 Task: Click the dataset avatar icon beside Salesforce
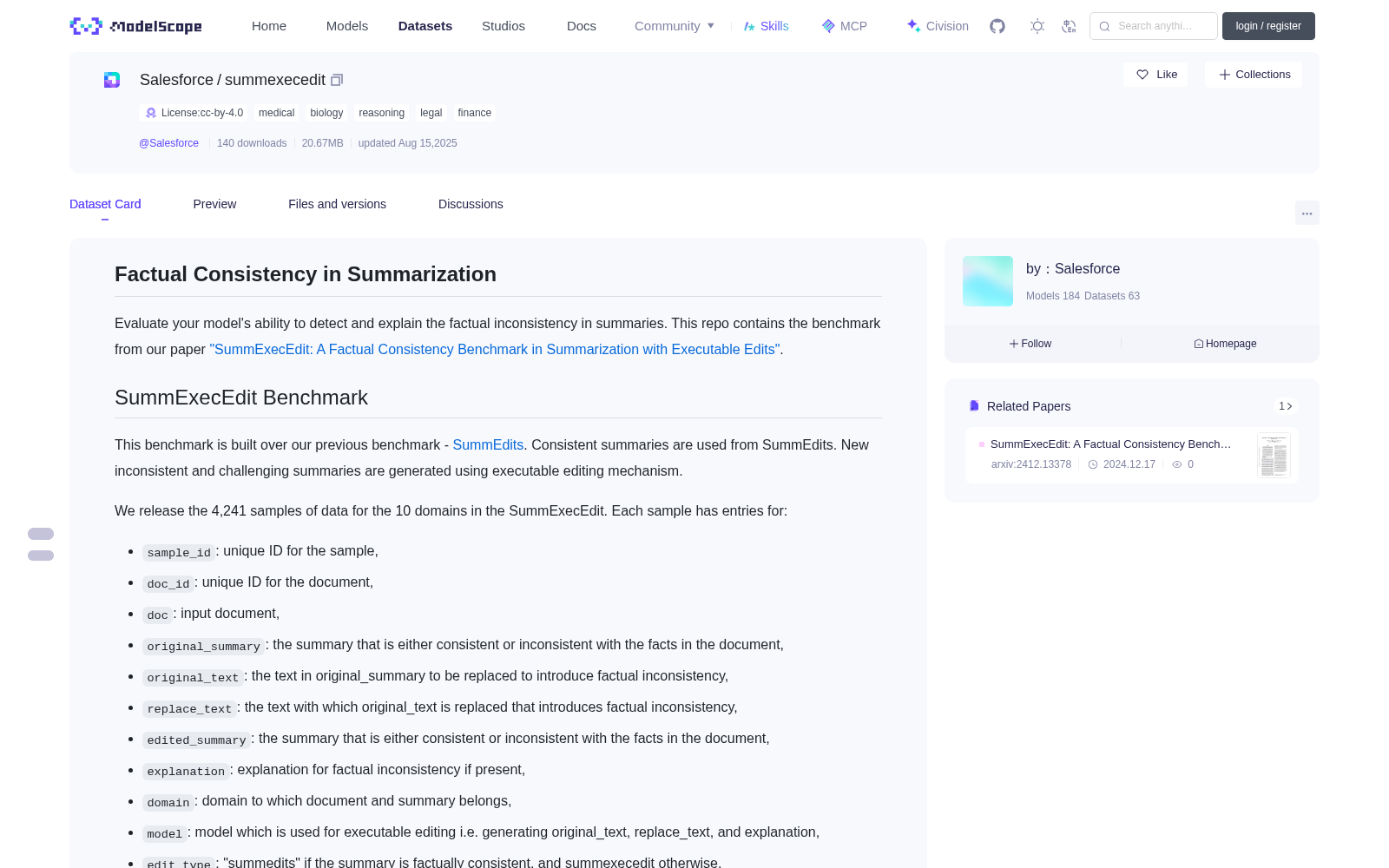(x=112, y=80)
